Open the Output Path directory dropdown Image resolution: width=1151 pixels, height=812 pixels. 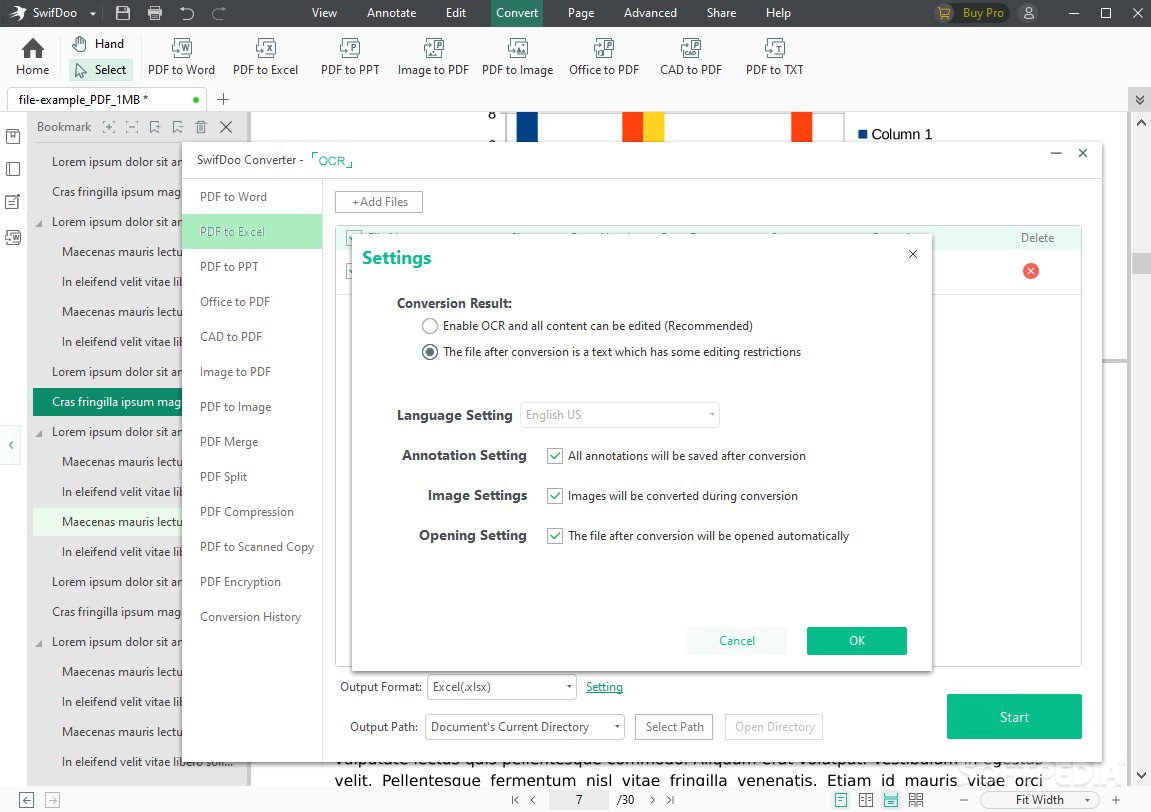click(x=525, y=727)
